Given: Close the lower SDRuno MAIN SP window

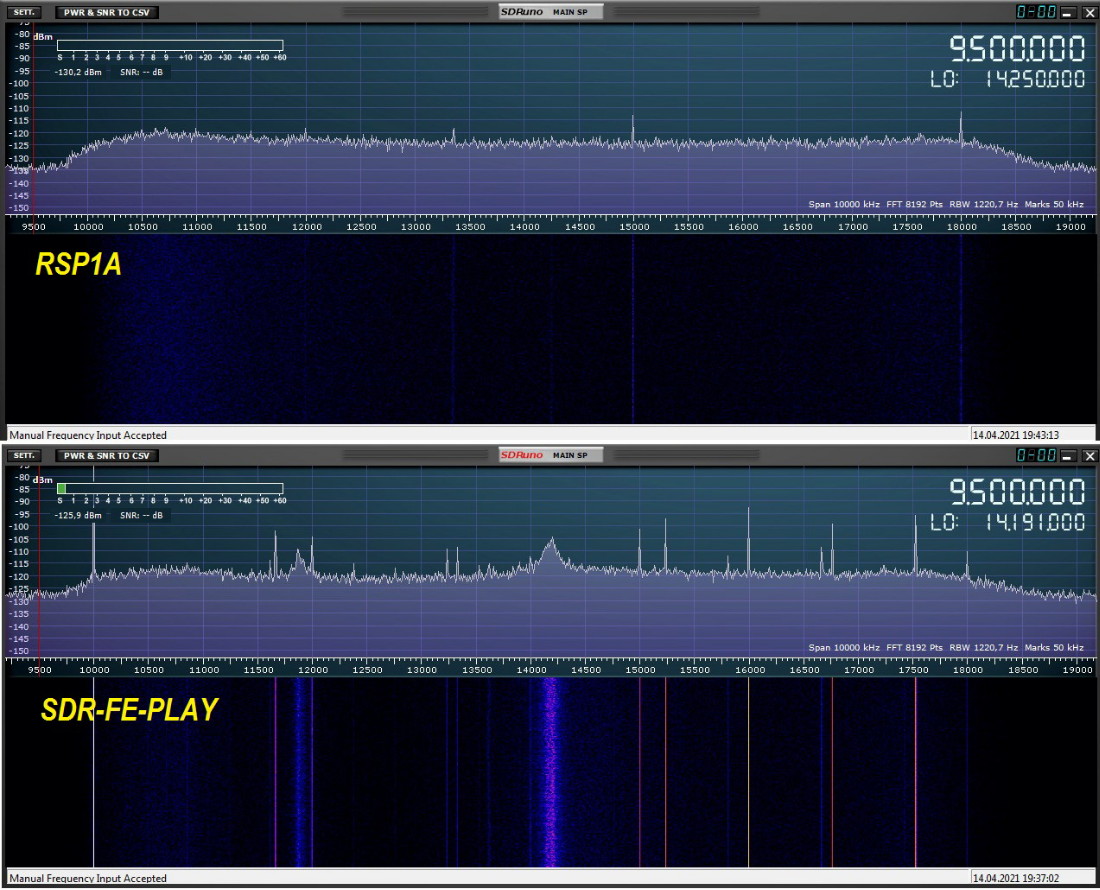Looking at the screenshot, I should (1089, 456).
